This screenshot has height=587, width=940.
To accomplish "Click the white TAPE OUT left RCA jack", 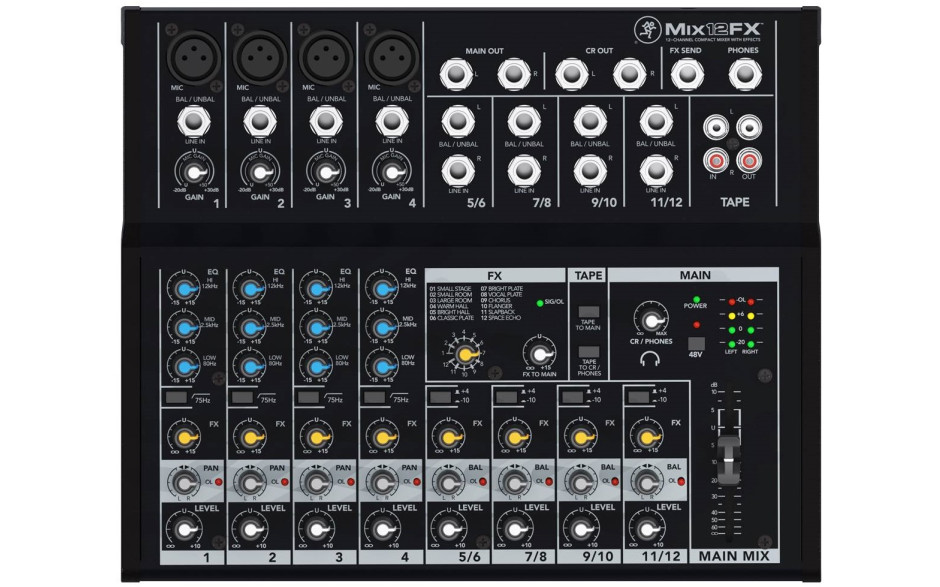I will (749, 127).
